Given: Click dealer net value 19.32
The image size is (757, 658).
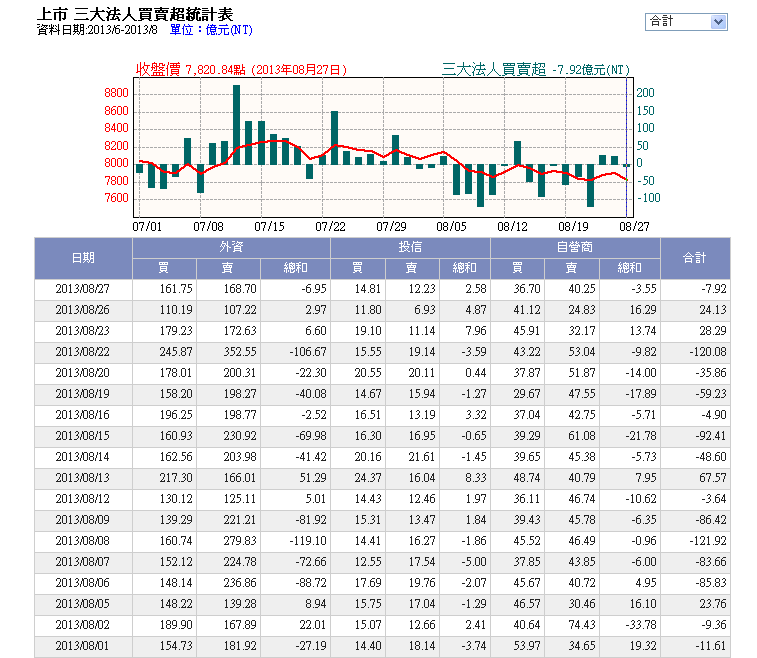Looking at the screenshot, I should pos(643,646).
